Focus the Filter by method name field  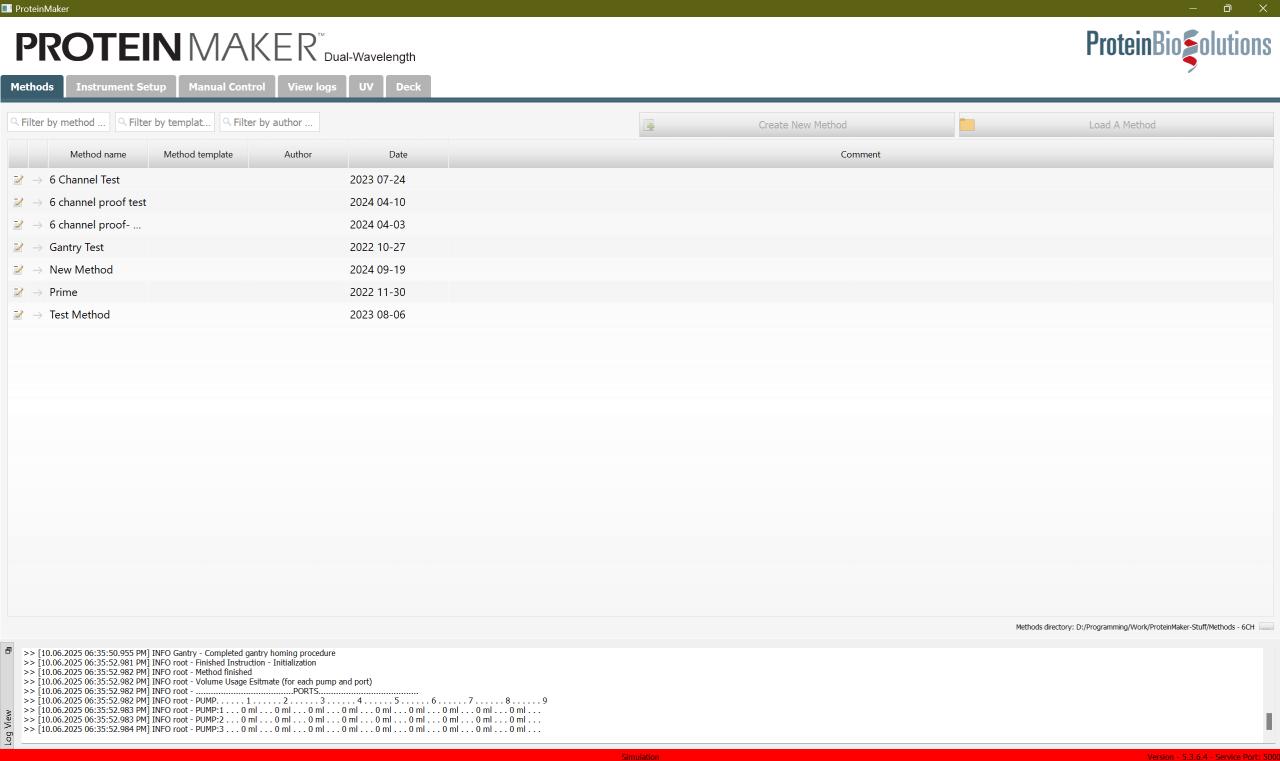[59, 122]
